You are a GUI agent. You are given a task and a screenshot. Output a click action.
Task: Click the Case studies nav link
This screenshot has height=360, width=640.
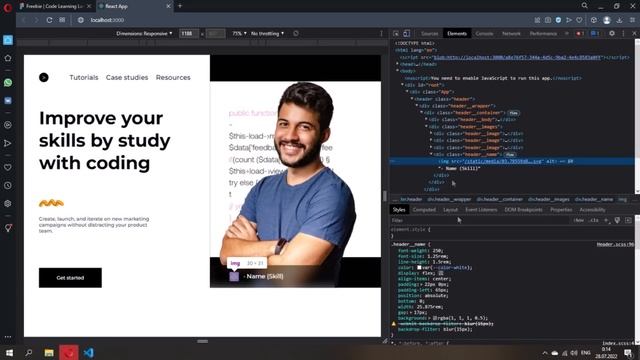coord(127,78)
